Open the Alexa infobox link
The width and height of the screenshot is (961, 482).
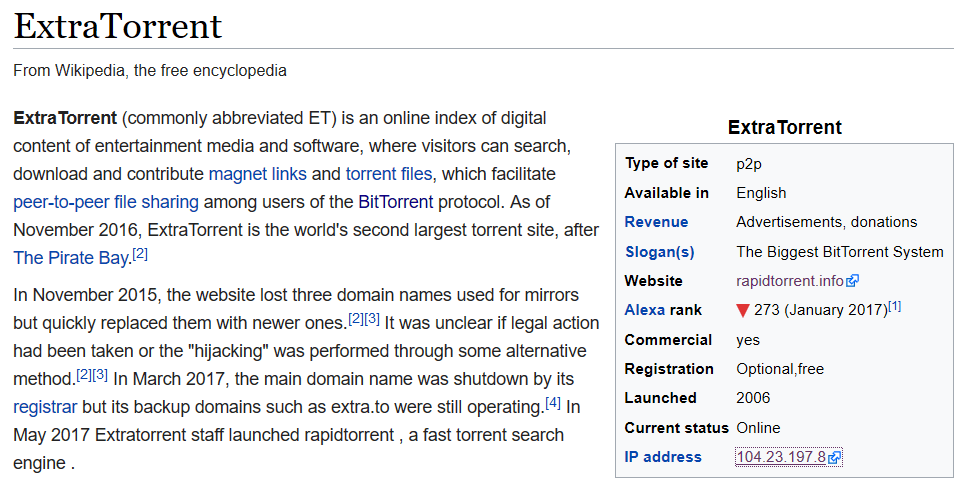click(644, 310)
